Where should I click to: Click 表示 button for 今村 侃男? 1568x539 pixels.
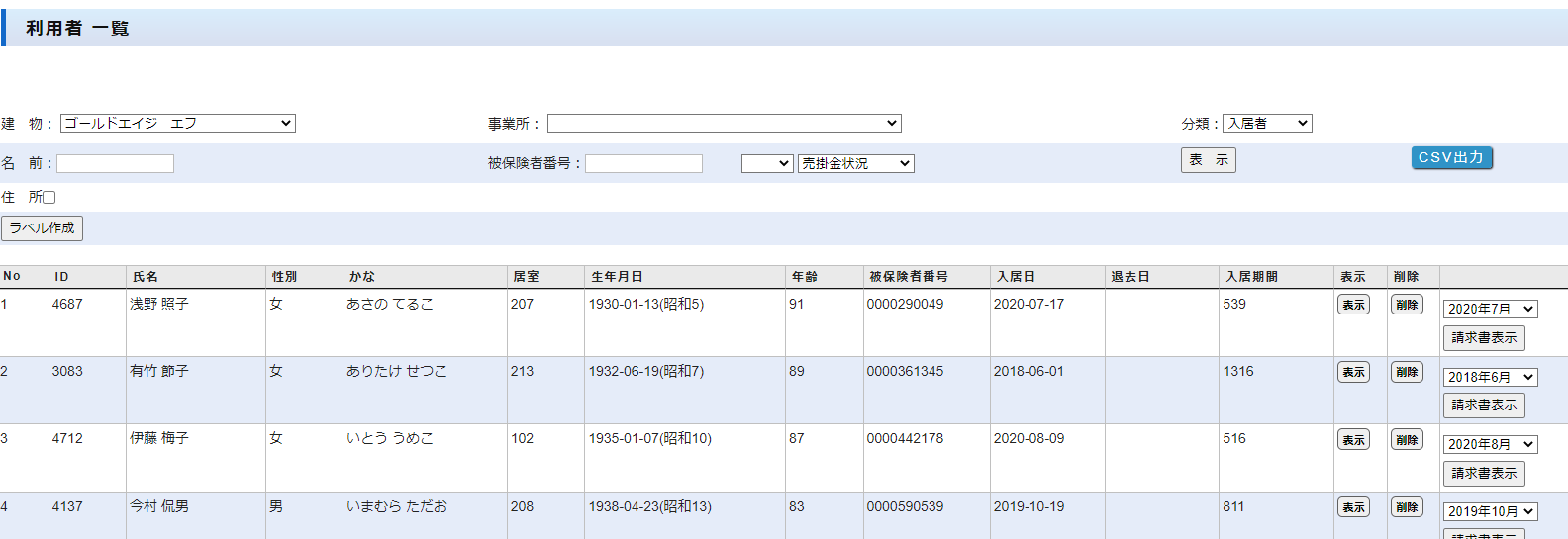tap(1353, 507)
